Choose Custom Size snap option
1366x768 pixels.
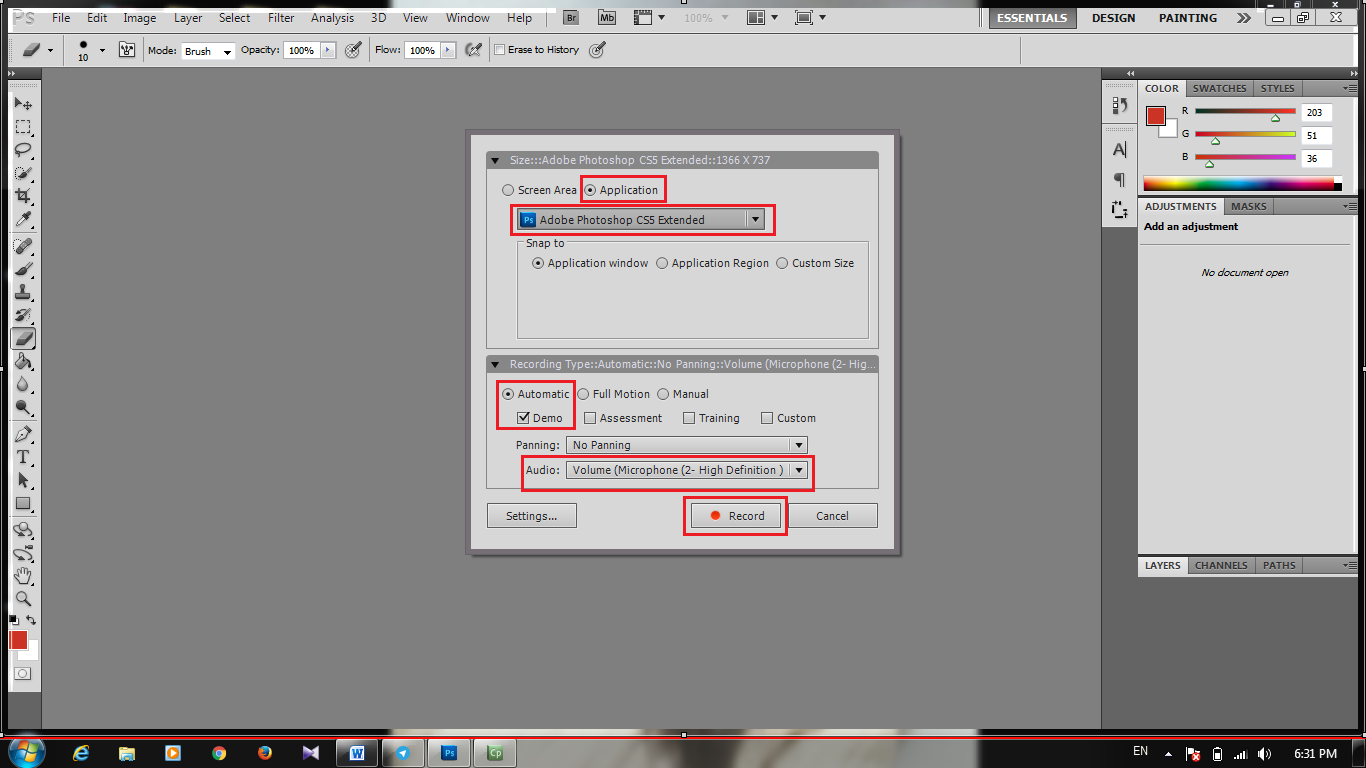[782, 263]
